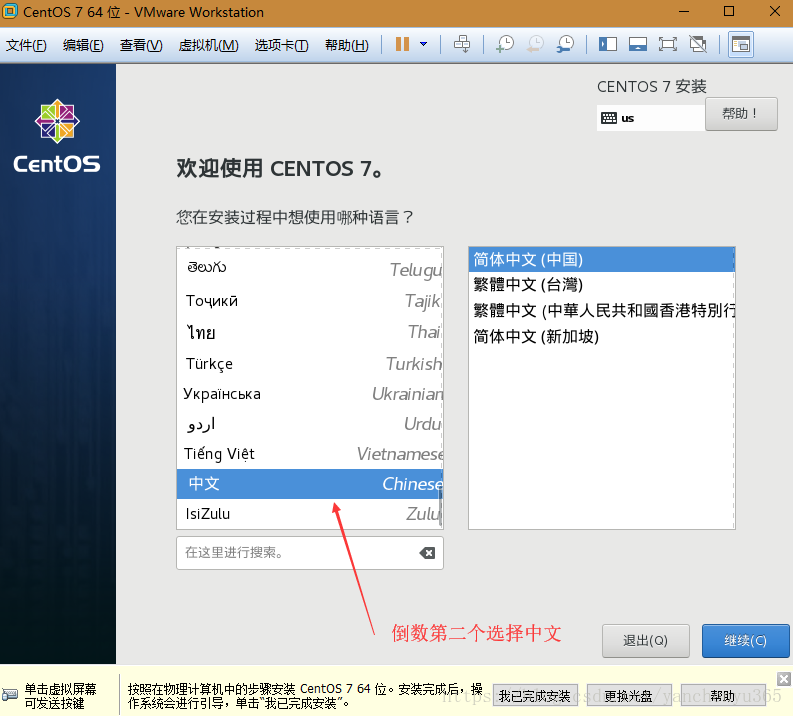Open the 编辑(E) menu
Viewport: 793px width, 716px height.
pyautogui.click(x=83, y=45)
